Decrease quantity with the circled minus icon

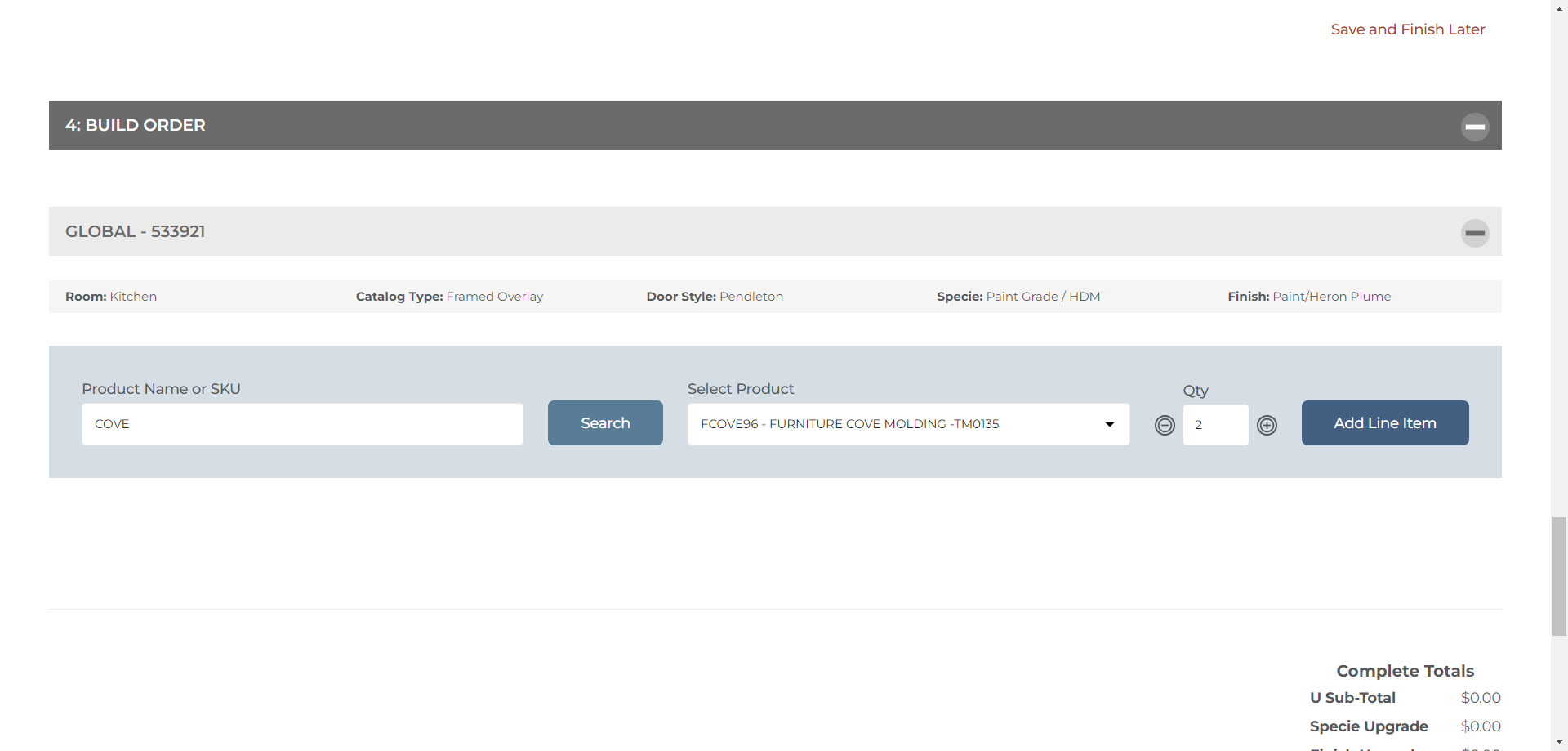coord(1165,425)
